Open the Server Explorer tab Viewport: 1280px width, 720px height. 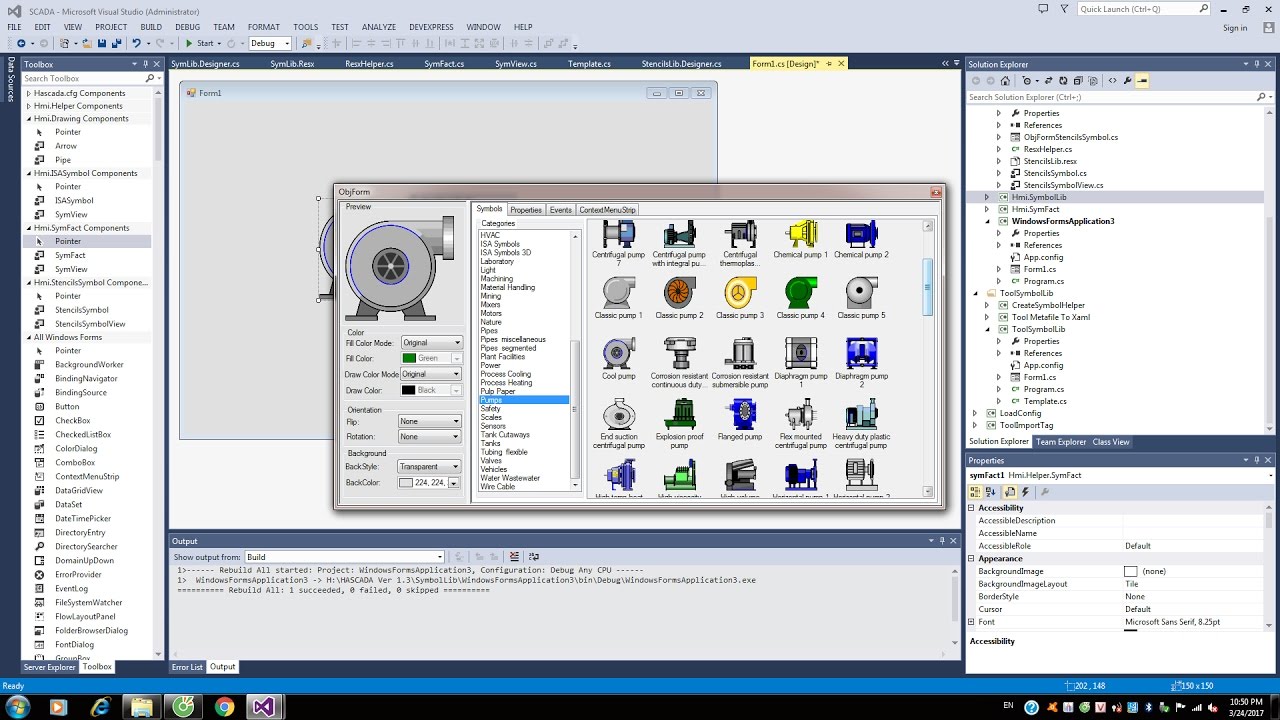point(49,667)
